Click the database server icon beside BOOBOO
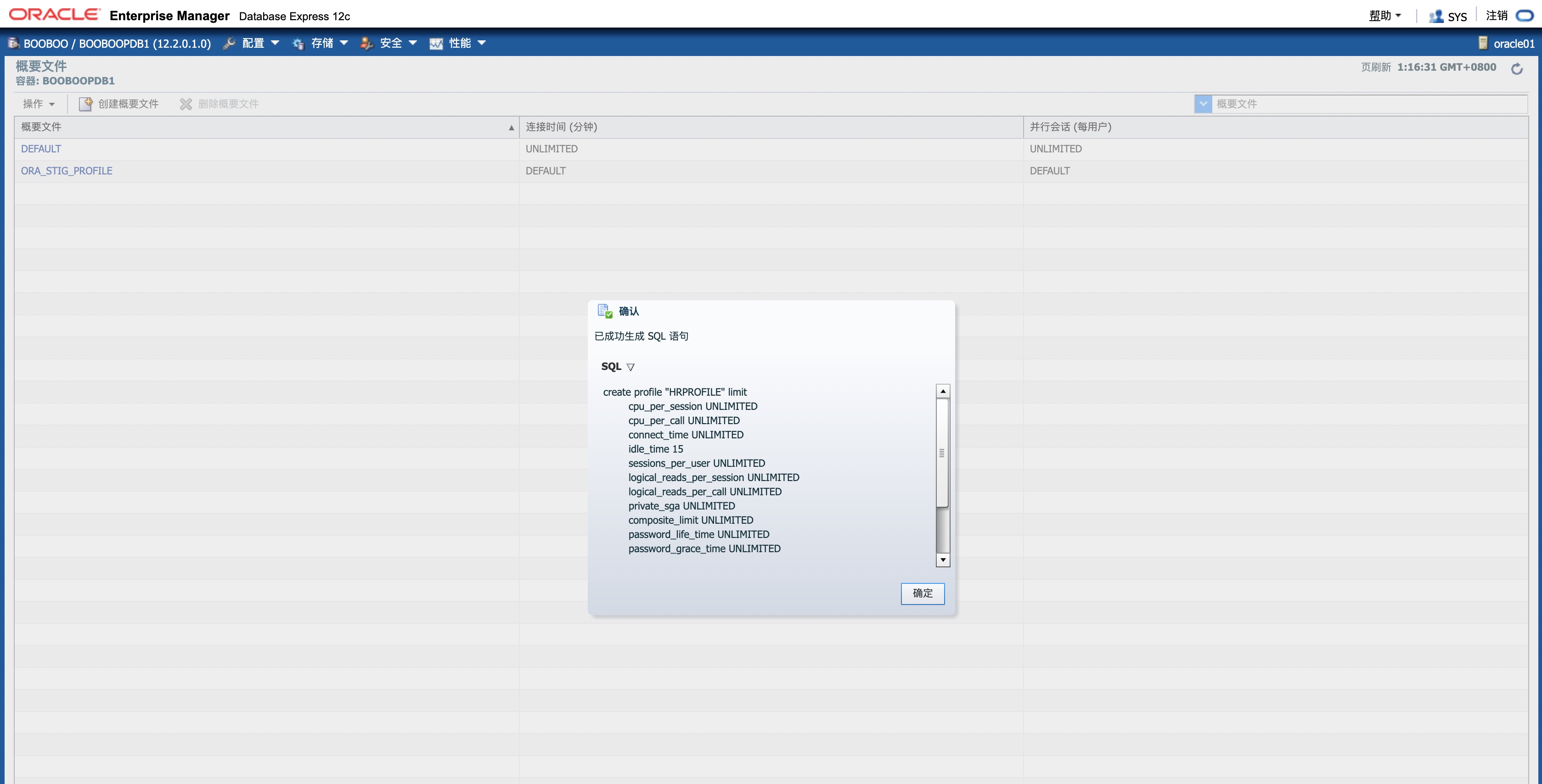Image resolution: width=1542 pixels, height=784 pixels. (x=13, y=43)
